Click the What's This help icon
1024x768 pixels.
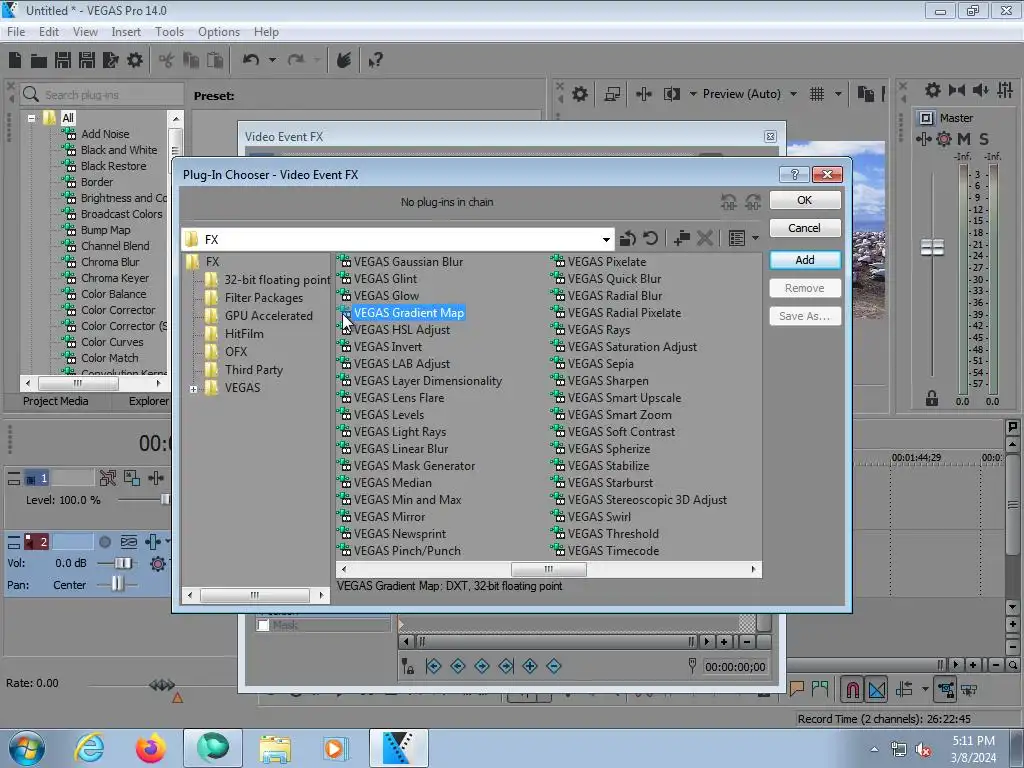(x=375, y=60)
